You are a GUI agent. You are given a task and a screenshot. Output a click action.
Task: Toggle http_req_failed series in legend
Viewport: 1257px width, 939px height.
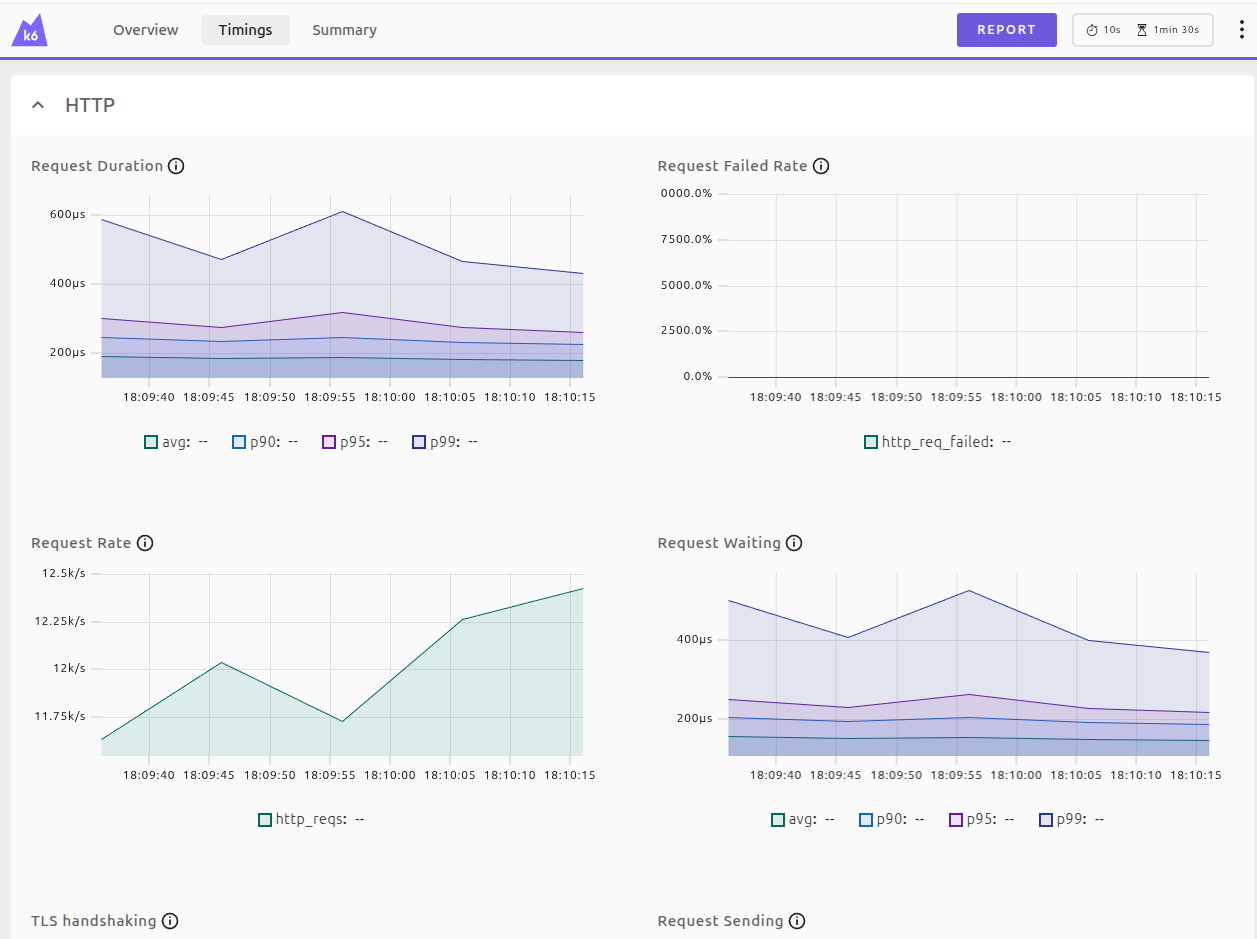pos(937,442)
